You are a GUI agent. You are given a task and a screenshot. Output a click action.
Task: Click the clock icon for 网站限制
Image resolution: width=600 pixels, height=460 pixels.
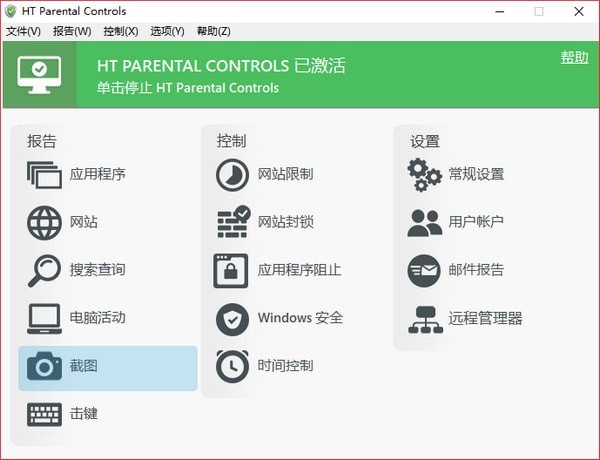click(232, 175)
